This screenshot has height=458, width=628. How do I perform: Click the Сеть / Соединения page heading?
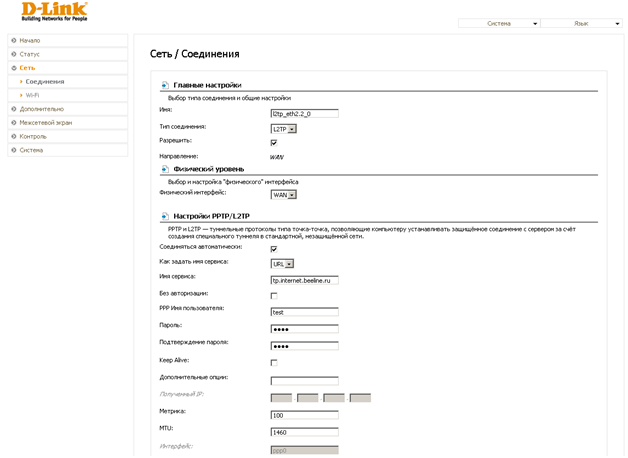(195, 54)
